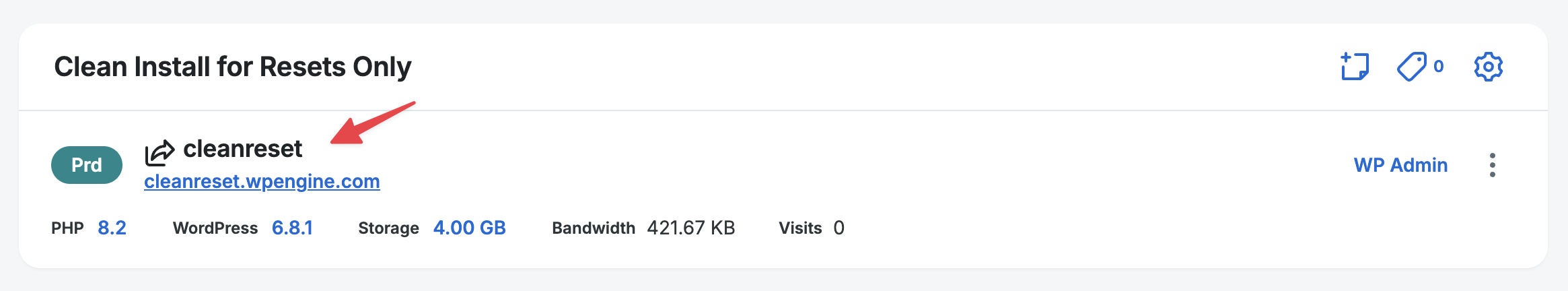
Task: Click the tag count number 0
Action: click(1438, 67)
